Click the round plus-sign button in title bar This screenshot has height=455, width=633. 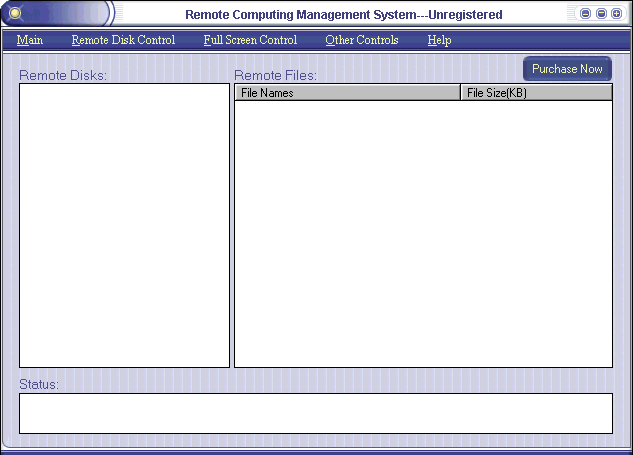[x=616, y=14]
